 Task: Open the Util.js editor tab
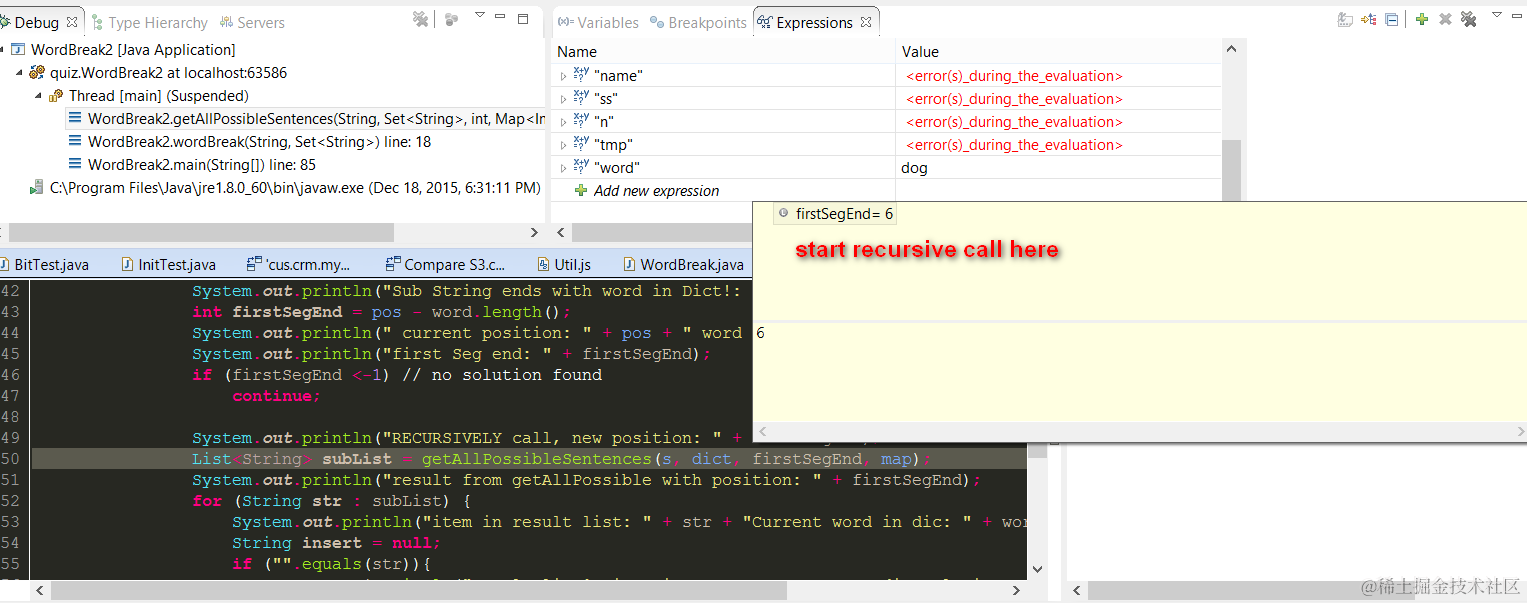564,264
